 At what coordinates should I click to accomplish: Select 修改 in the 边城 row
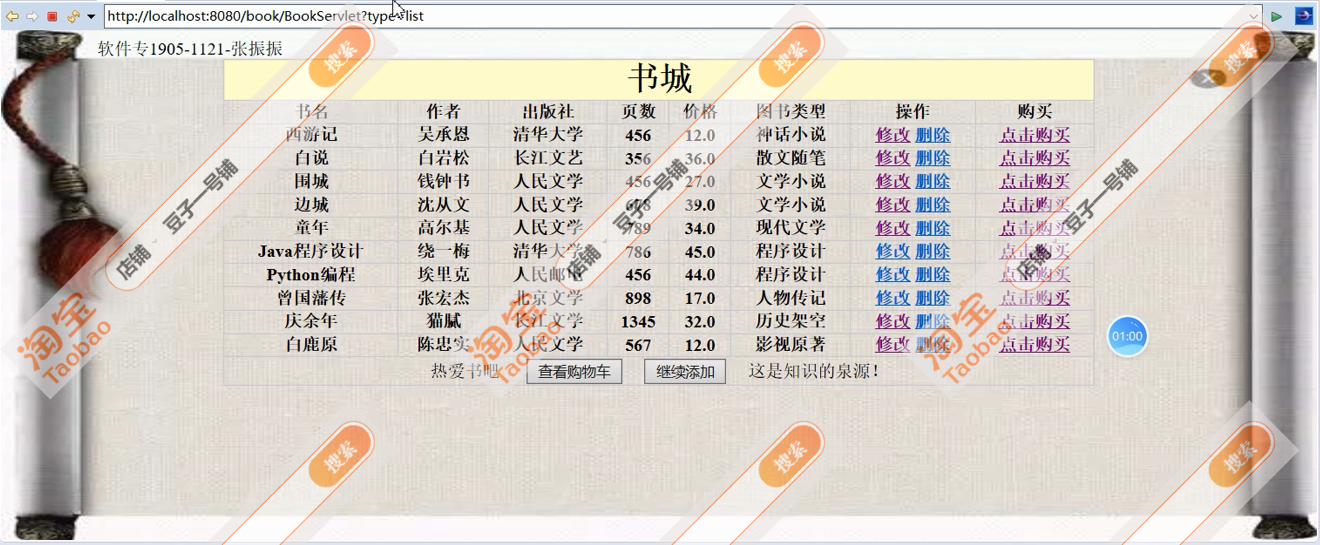point(893,205)
